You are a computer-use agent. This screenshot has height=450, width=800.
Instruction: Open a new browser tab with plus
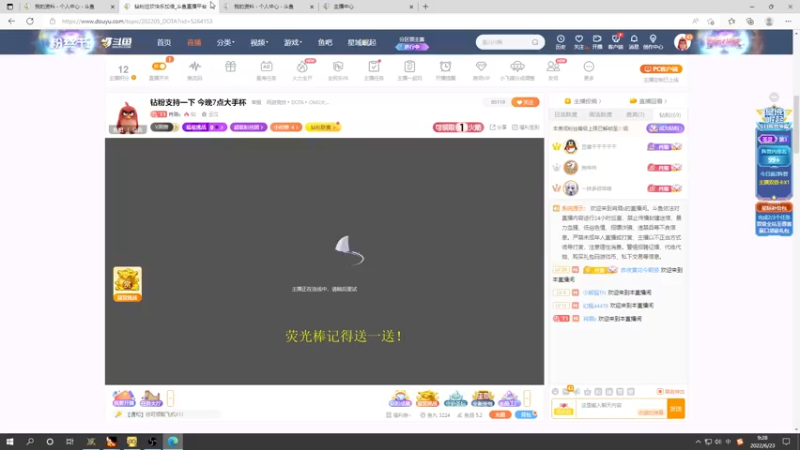[x=426, y=7]
